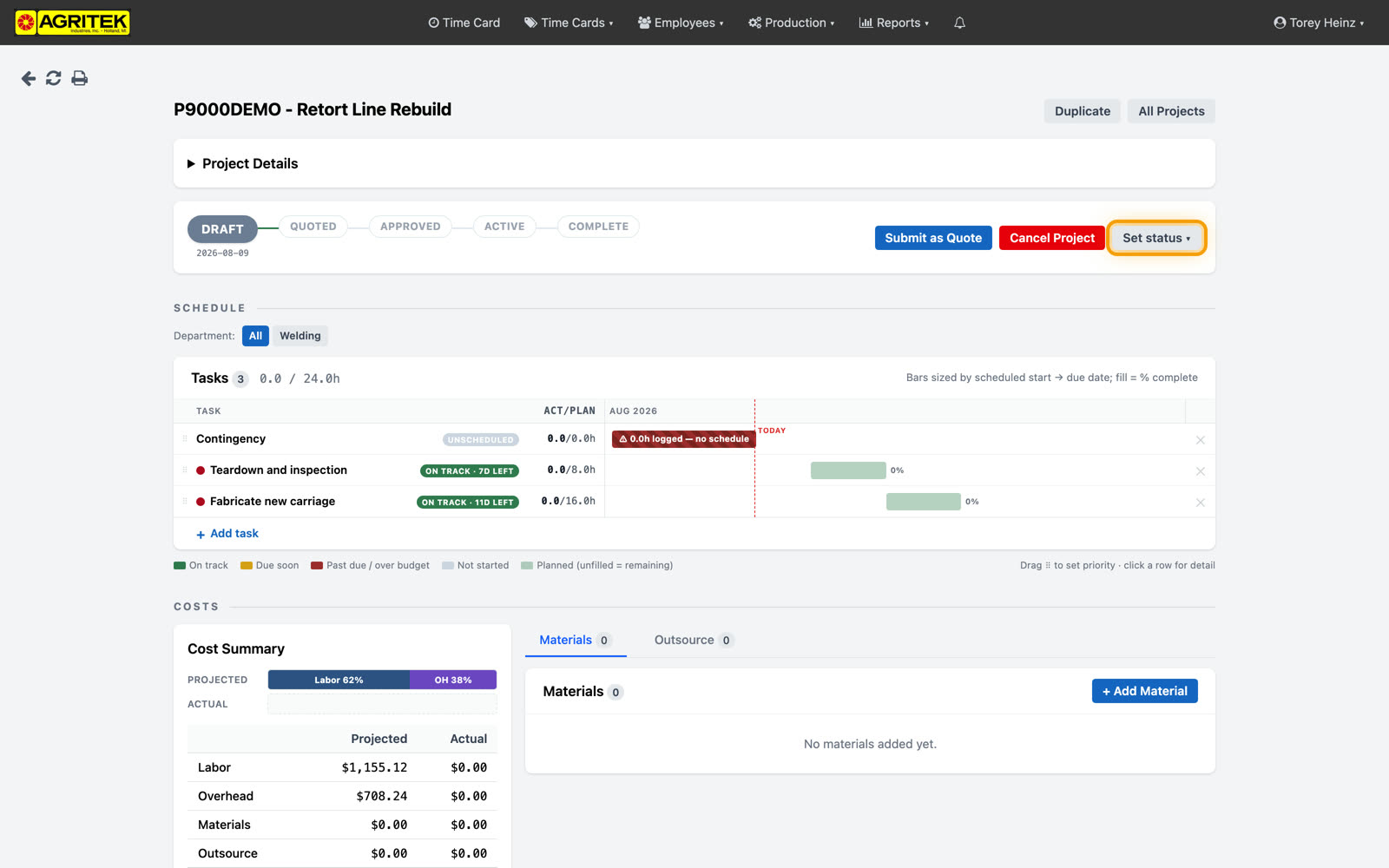
Task: Open the Production menu
Action: click(x=791, y=23)
